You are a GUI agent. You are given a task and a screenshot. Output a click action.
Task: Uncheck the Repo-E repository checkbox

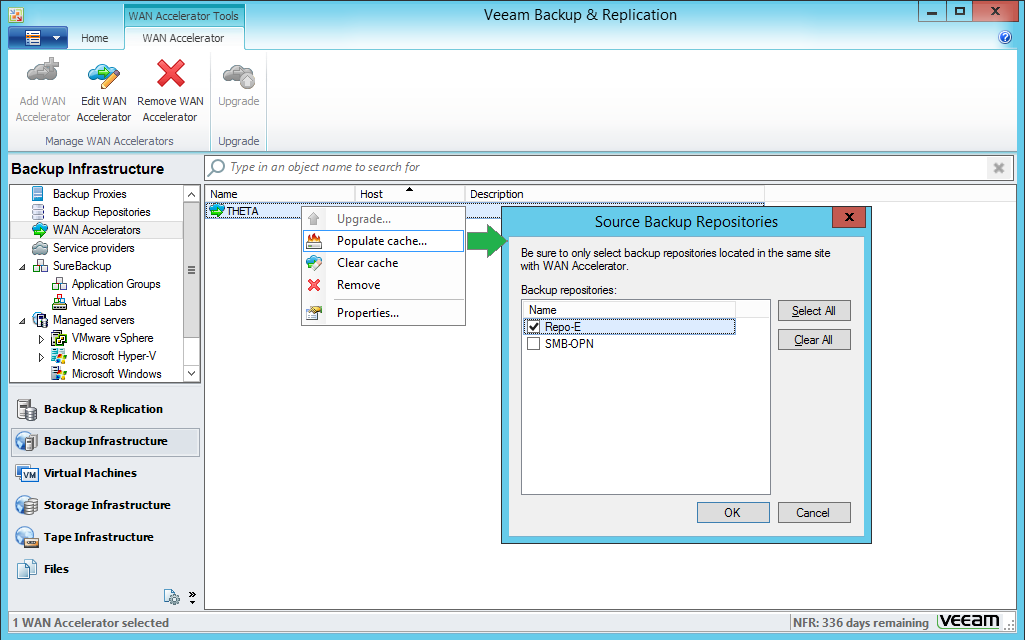tap(533, 327)
